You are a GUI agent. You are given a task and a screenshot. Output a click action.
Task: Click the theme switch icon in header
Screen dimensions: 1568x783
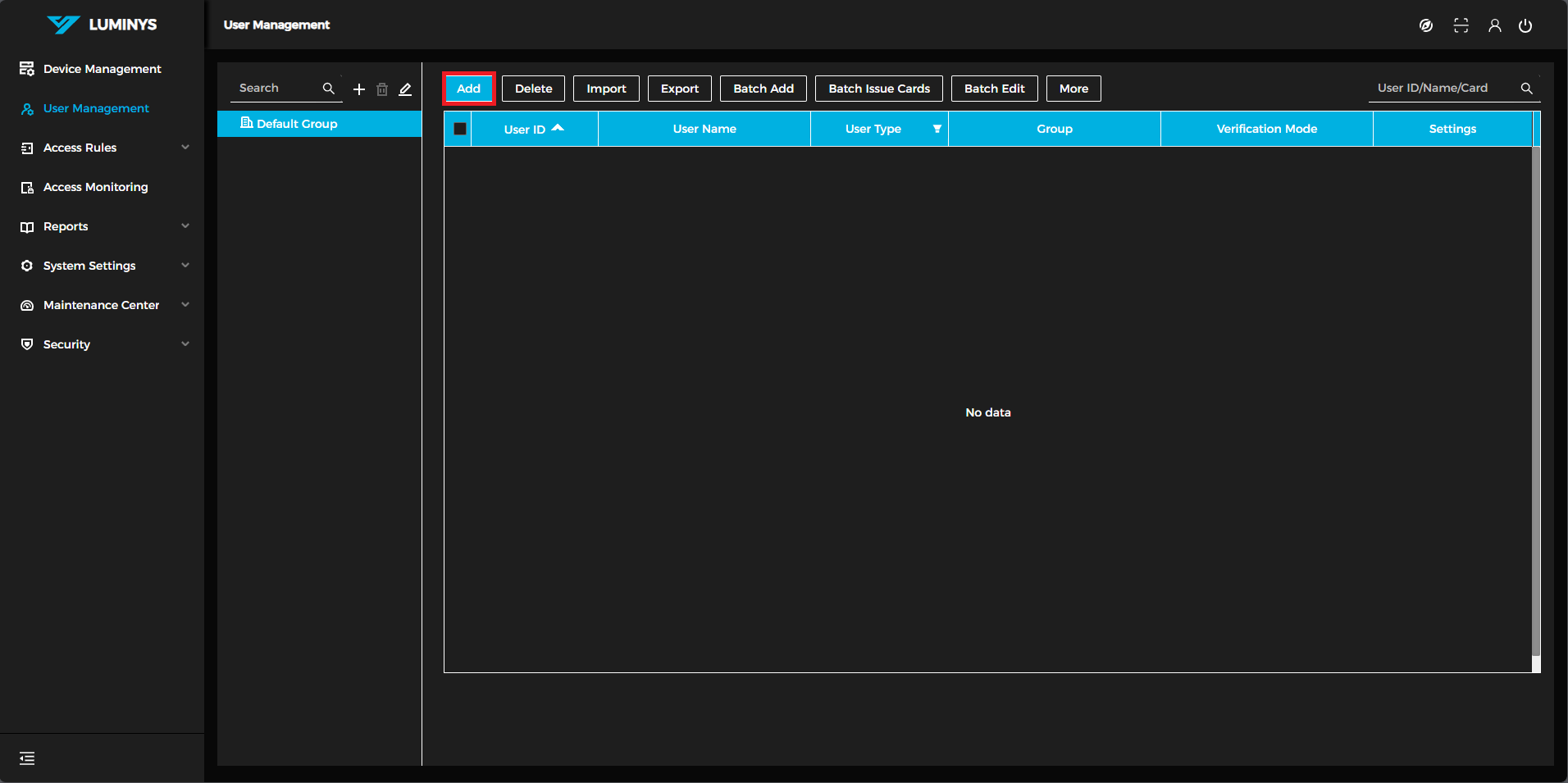point(1426,25)
